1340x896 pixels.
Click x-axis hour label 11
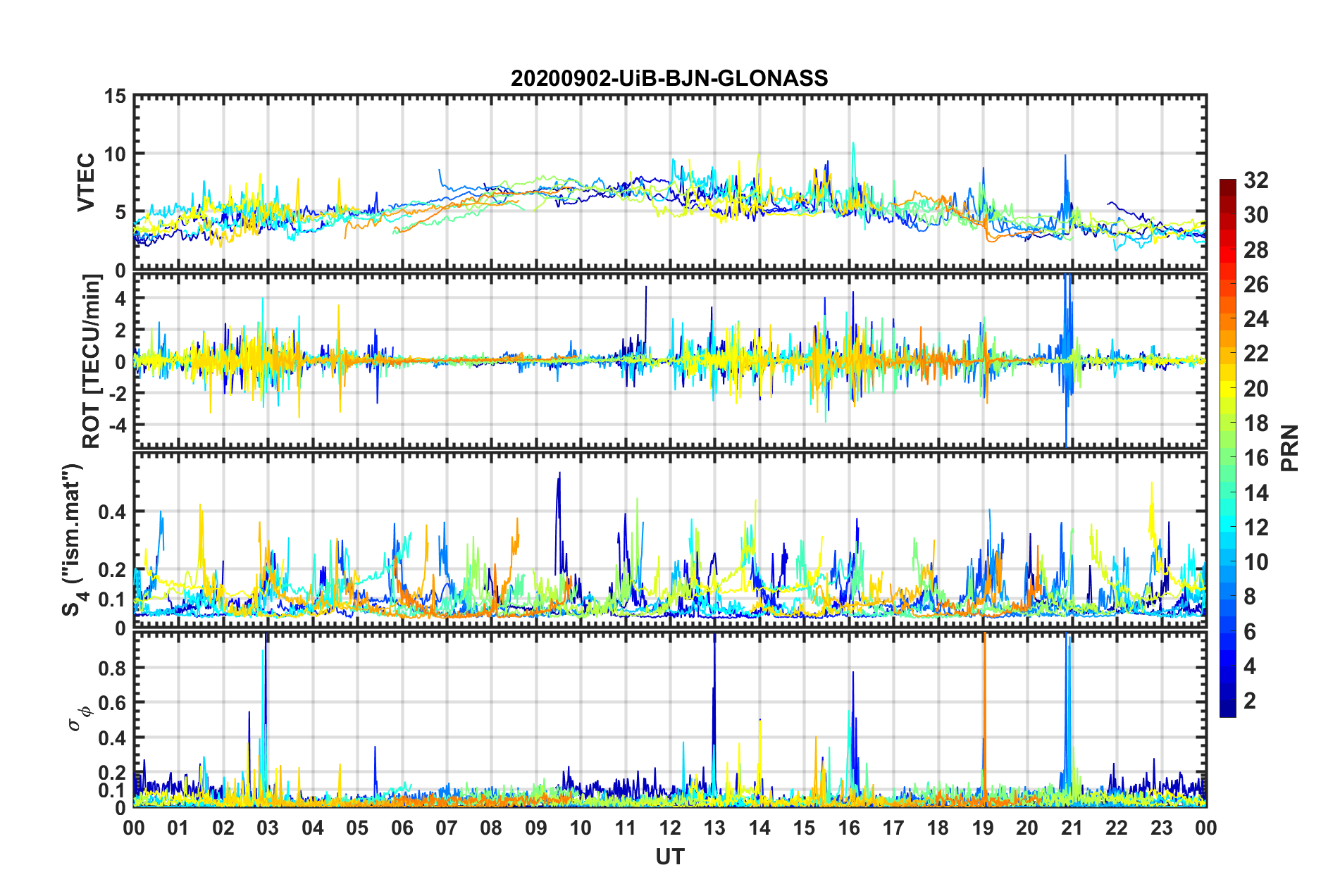pyautogui.click(x=625, y=828)
